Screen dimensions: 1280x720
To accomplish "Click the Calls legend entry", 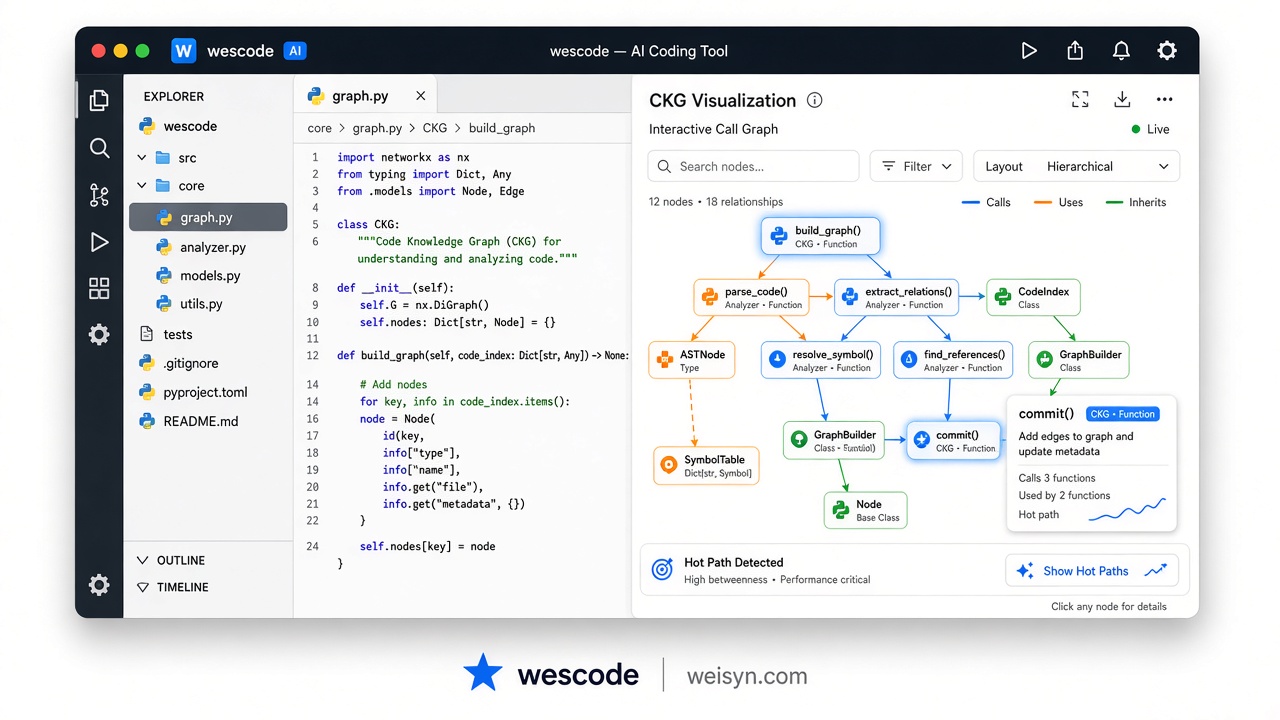I will (986, 202).
